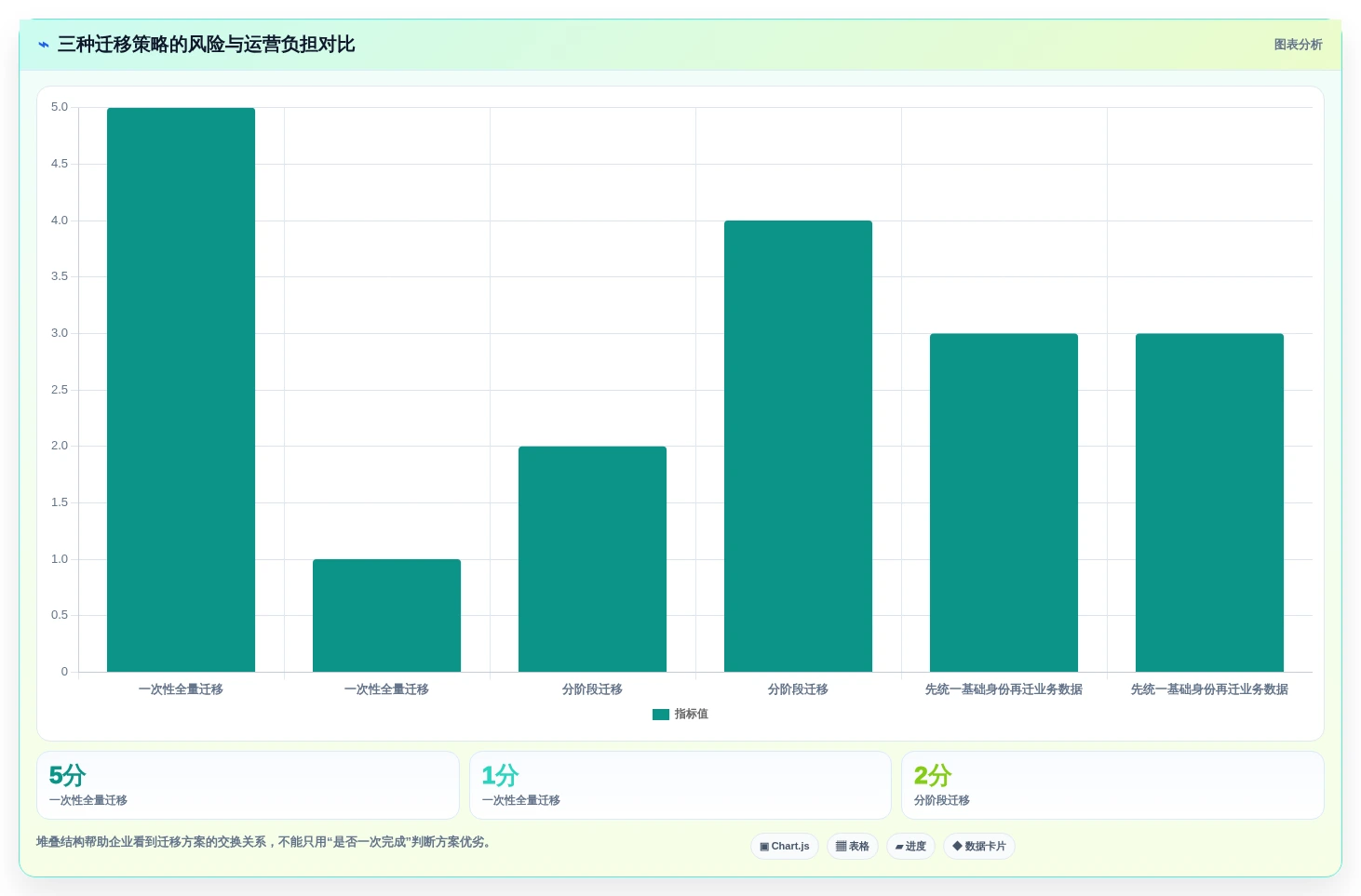This screenshot has width=1361, height=896.
Task: Click the 2.0 y-axis tick label
Action: click(60, 446)
